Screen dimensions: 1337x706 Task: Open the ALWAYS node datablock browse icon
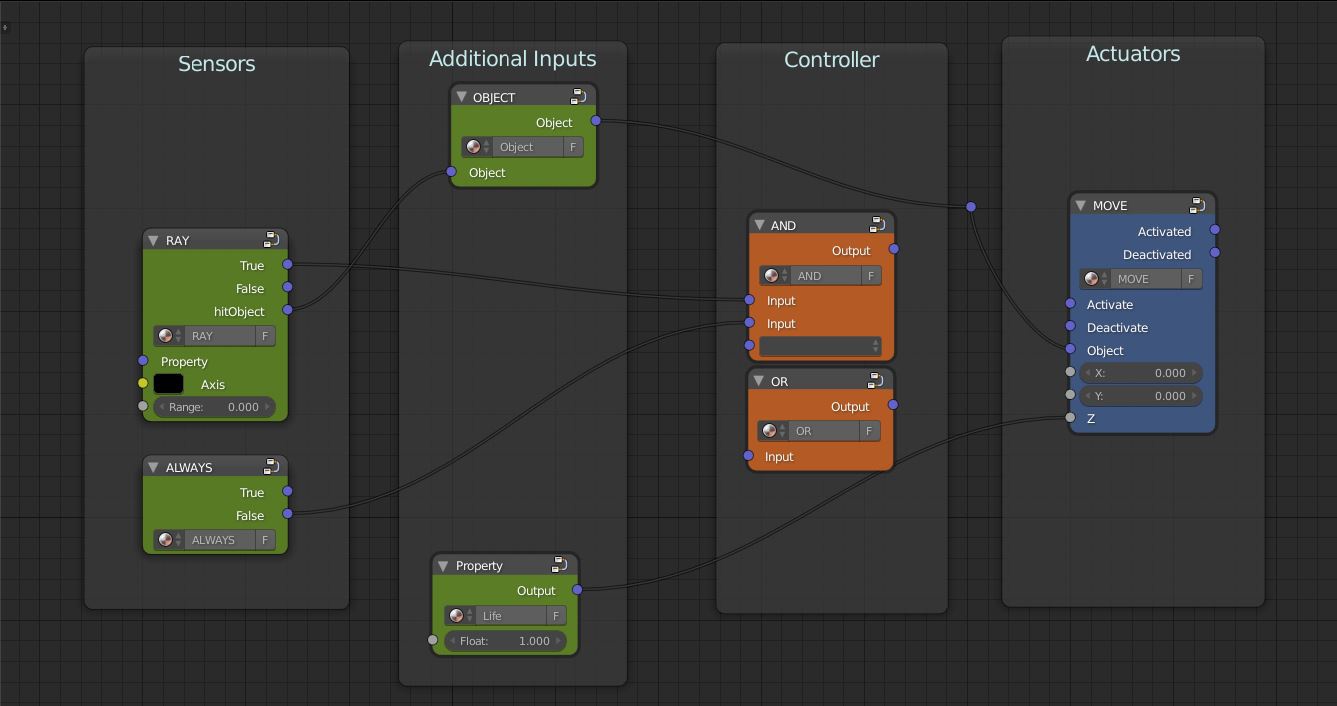click(170, 540)
